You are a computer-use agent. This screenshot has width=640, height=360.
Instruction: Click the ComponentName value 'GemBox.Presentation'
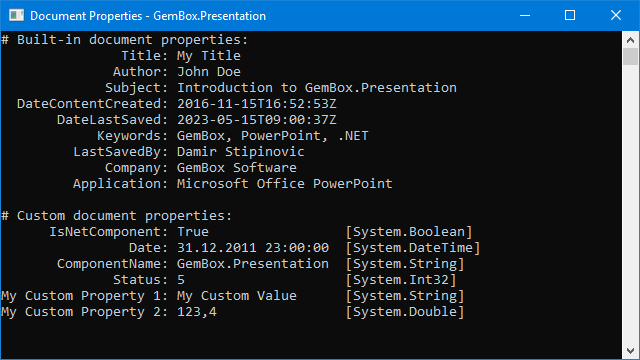tap(253, 264)
